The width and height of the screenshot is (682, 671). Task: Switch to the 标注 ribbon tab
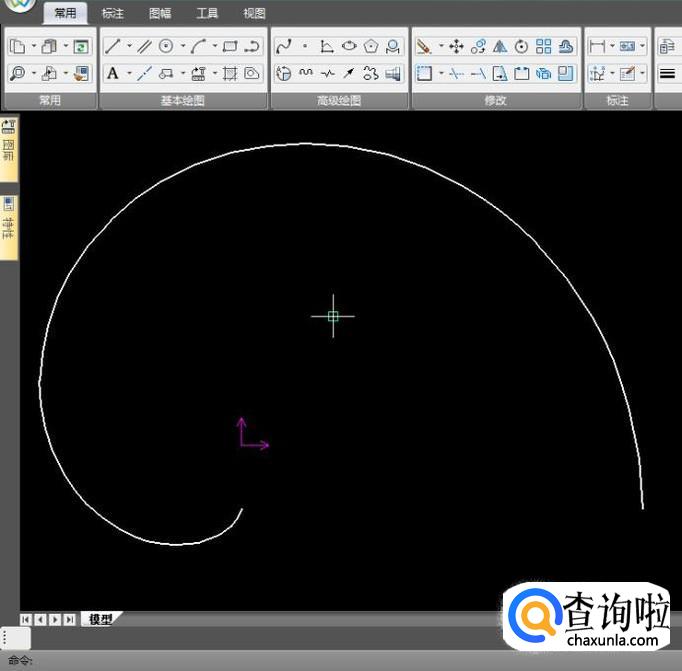(x=113, y=13)
